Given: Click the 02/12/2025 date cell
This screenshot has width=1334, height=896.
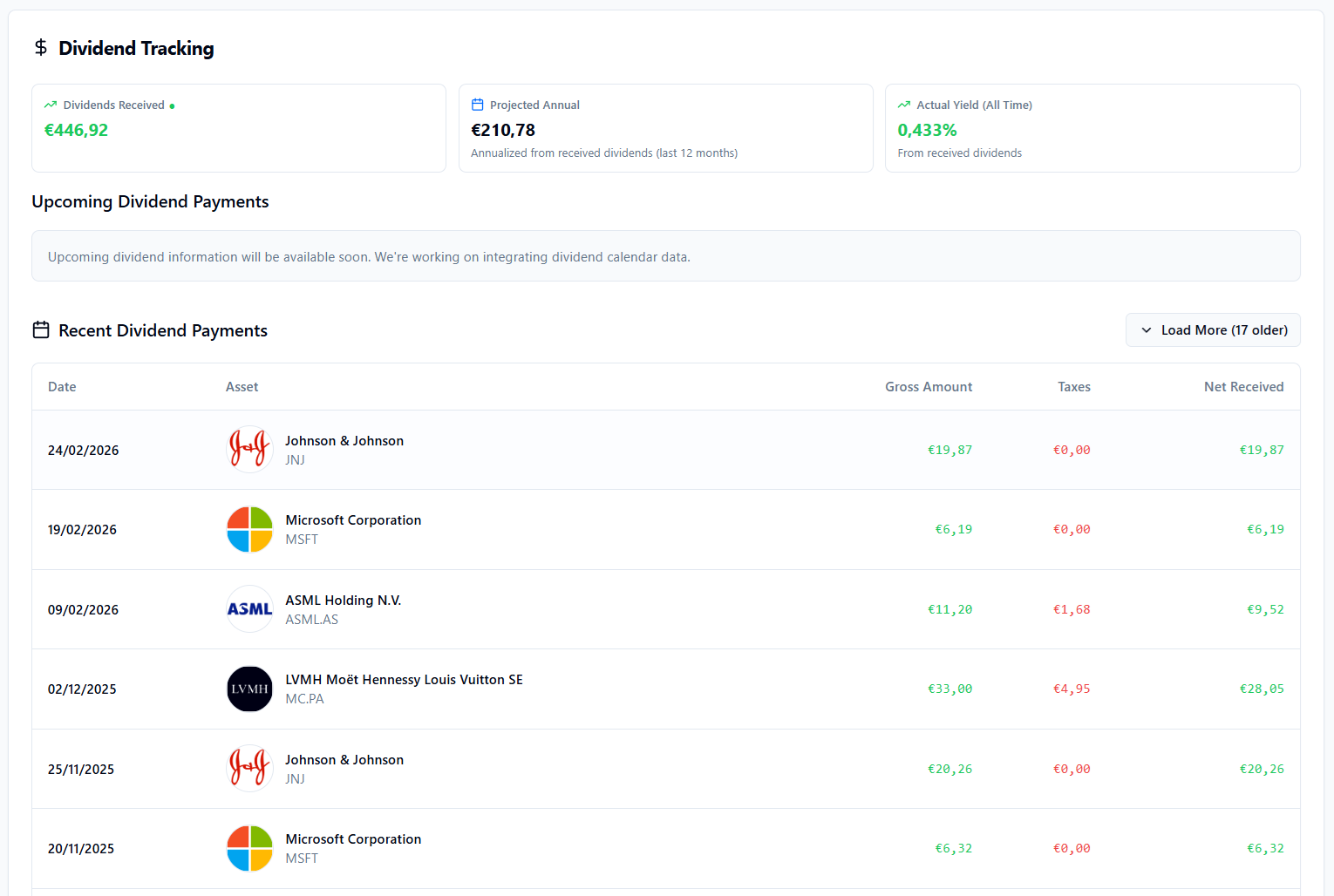Looking at the screenshot, I should pos(82,689).
